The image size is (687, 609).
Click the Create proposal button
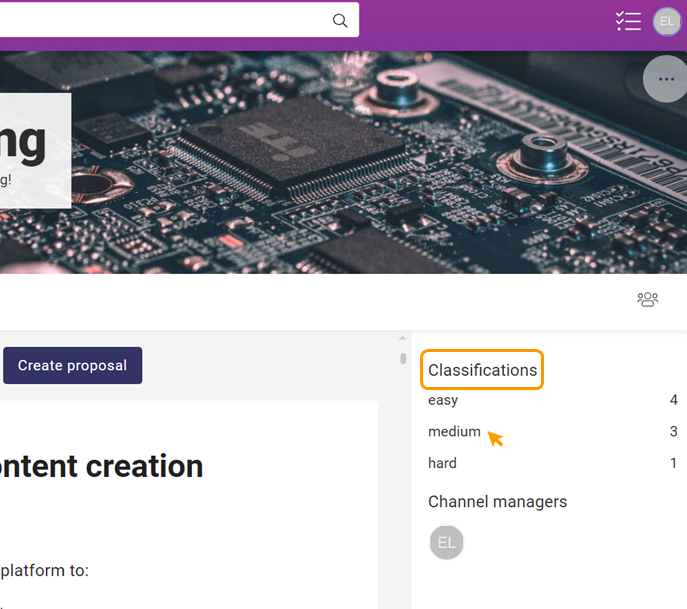[72, 366]
